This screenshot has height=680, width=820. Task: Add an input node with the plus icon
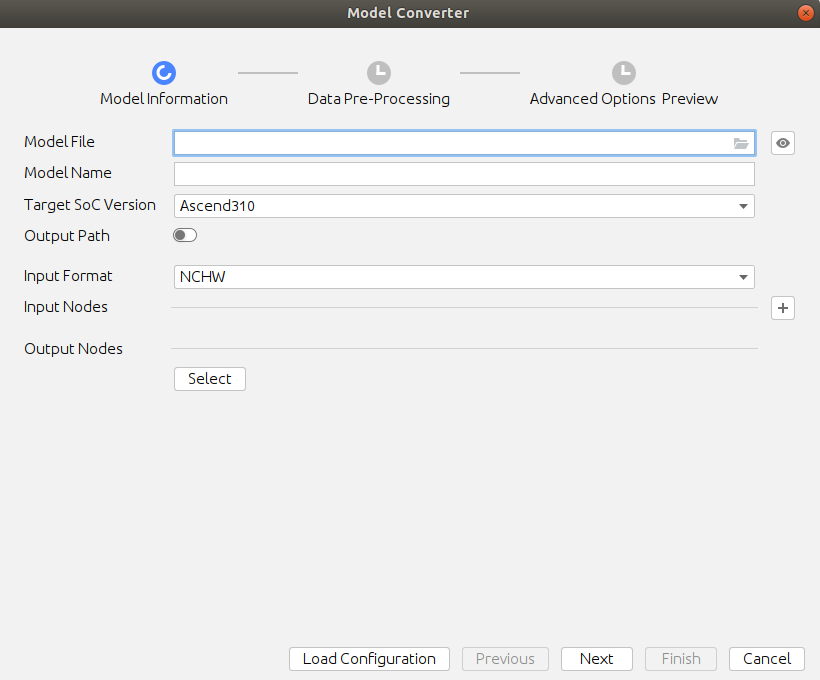pos(783,308)
